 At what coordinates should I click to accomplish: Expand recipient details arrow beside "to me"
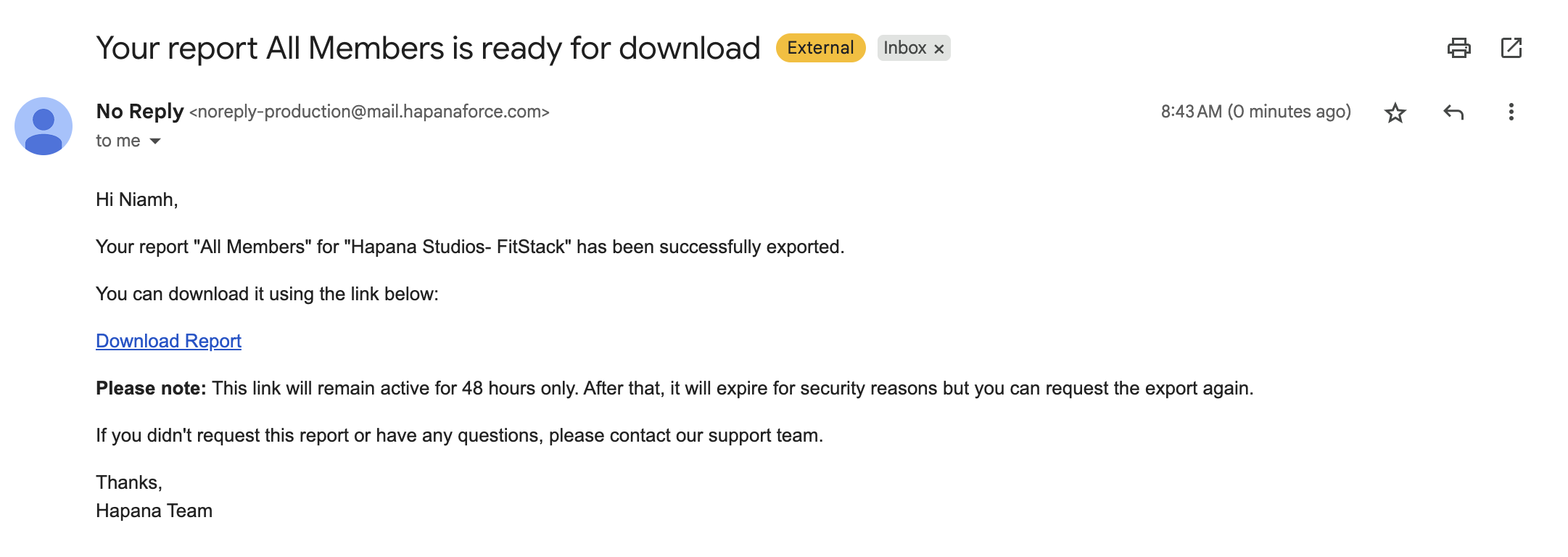155,141
